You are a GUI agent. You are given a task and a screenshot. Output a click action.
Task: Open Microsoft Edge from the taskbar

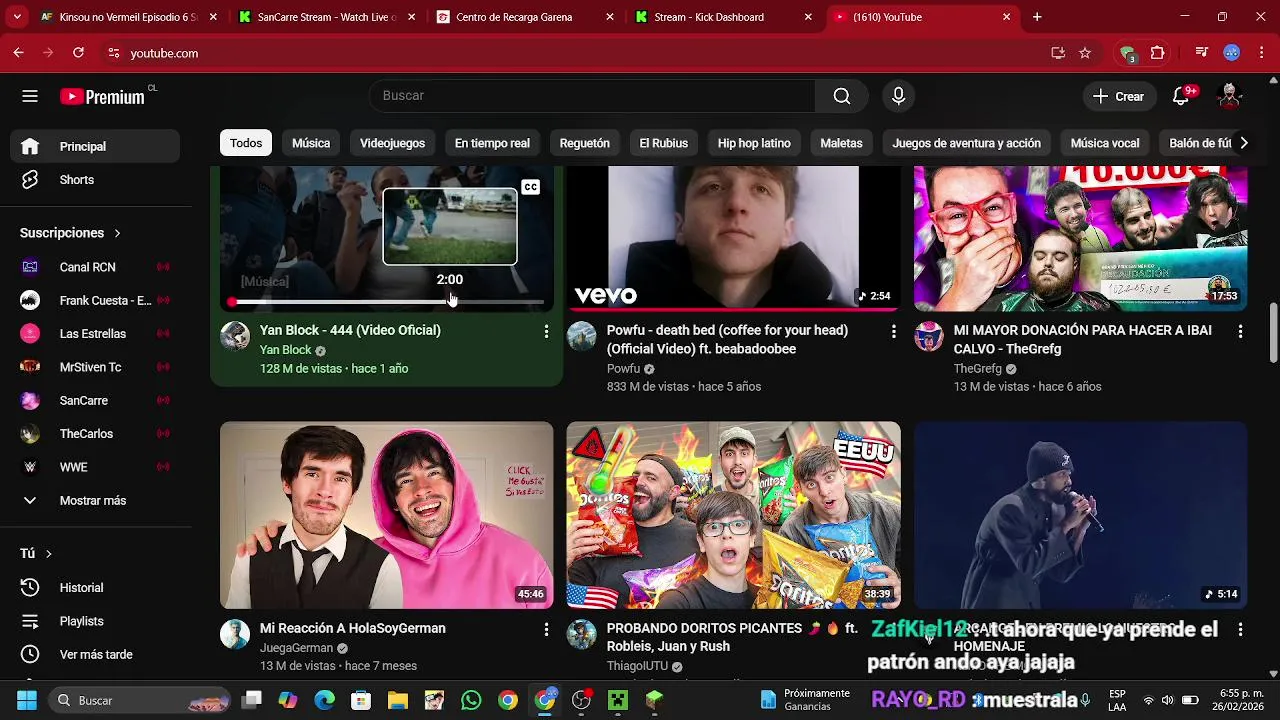[325, 700]
